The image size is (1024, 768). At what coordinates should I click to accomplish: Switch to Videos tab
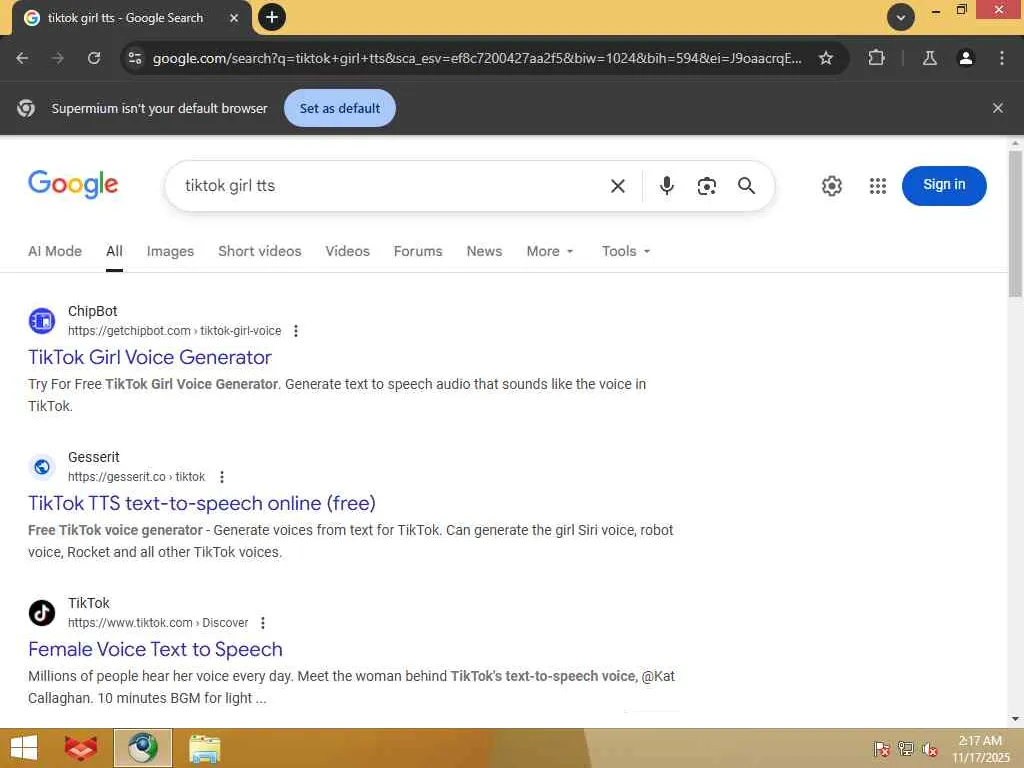click(347, 251)
